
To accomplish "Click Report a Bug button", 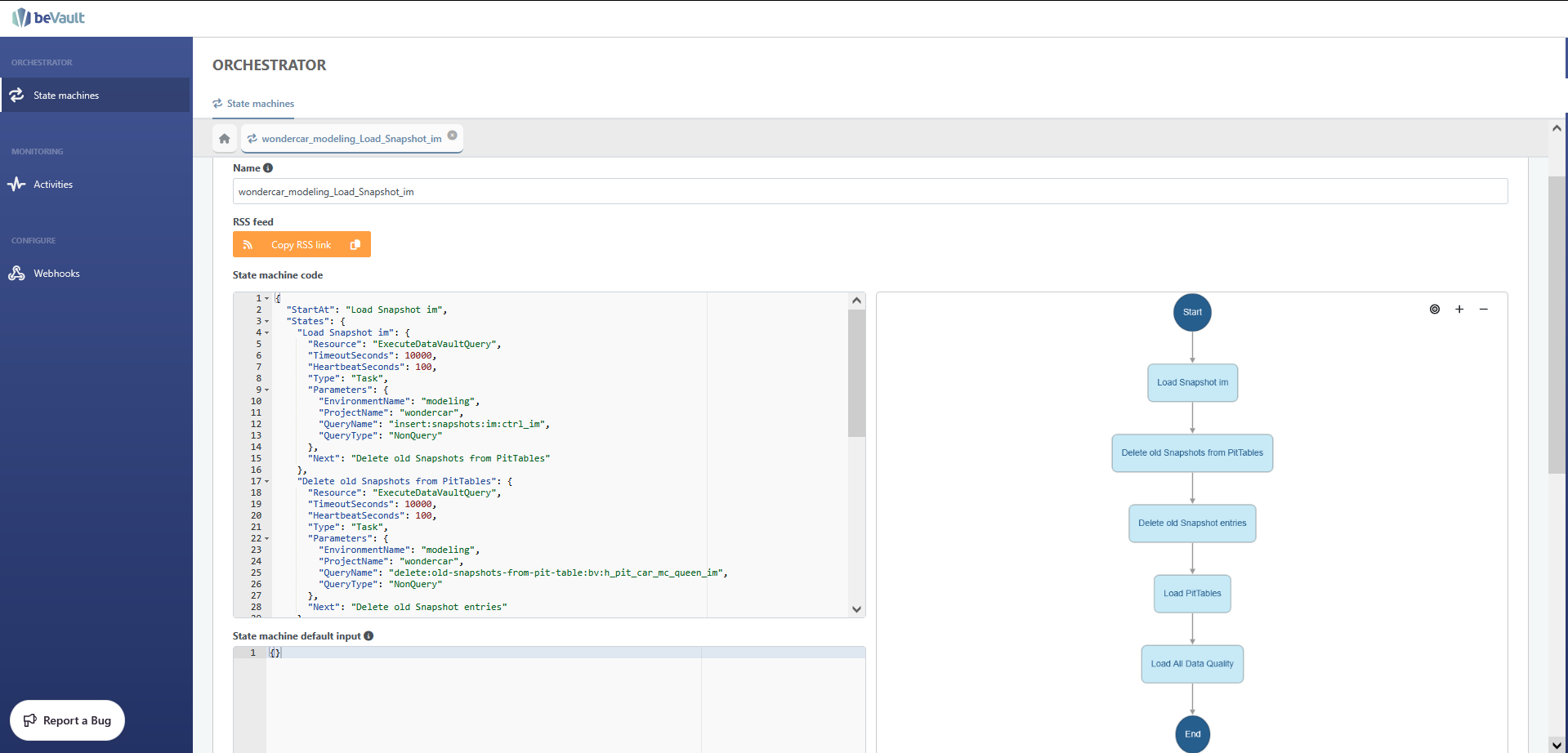I will pos(67,720).
